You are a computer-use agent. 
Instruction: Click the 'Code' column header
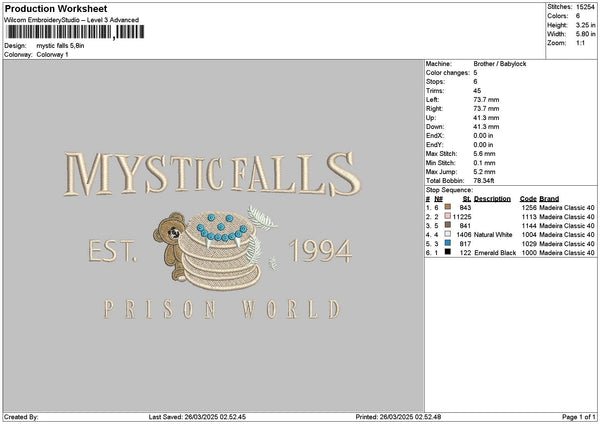coord(528,199)
